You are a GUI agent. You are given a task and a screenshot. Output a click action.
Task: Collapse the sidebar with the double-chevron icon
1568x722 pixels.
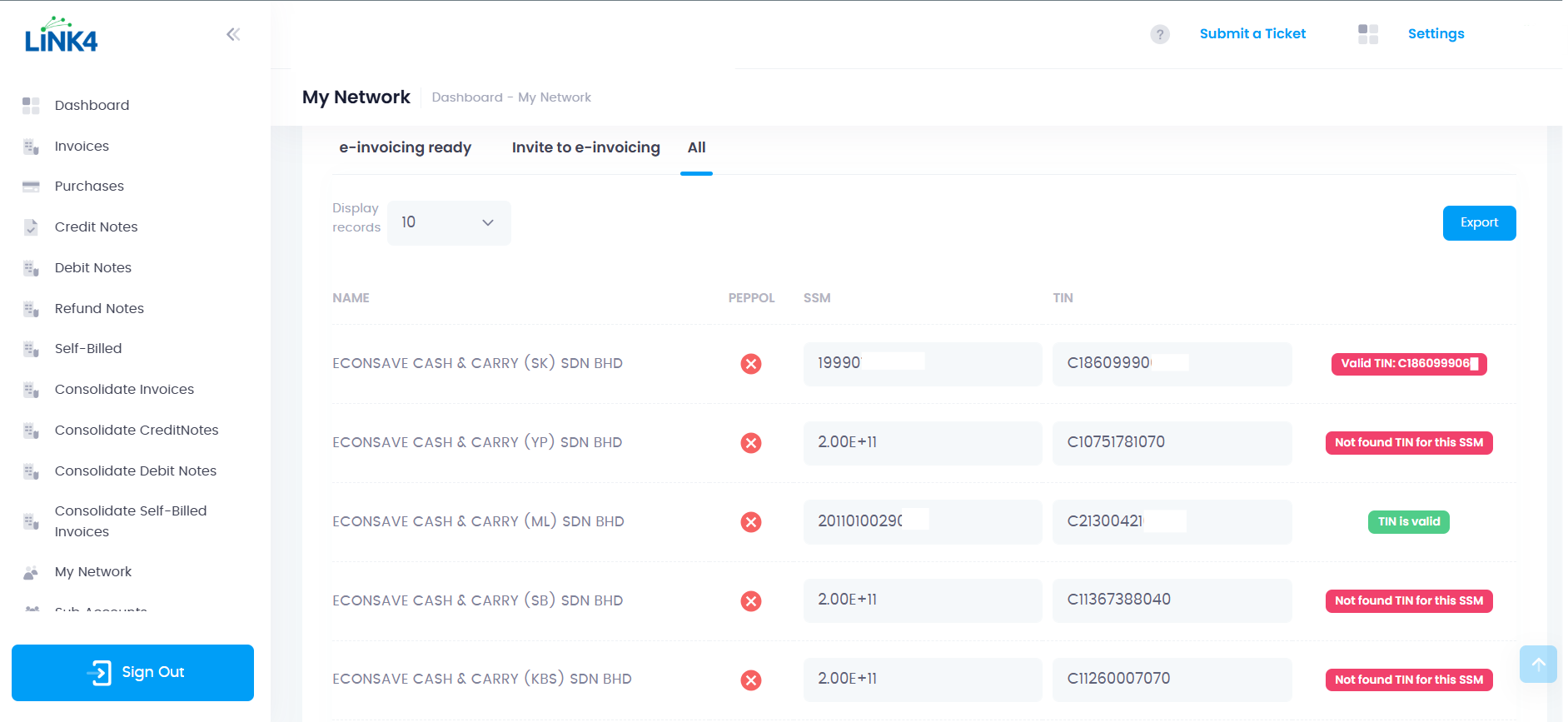(233, 34)
